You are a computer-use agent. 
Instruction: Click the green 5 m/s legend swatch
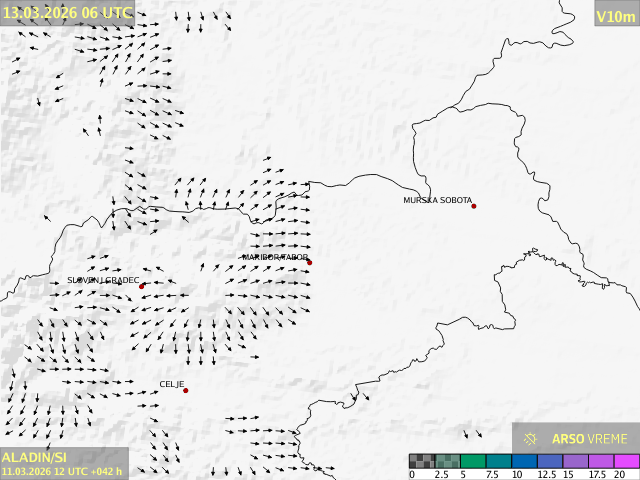click(x=473, y=462)
